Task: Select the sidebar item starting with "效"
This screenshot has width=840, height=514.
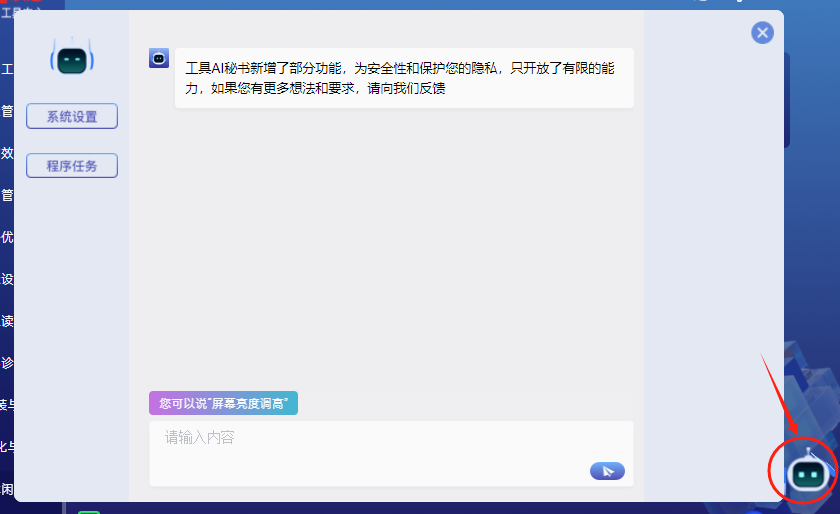Action: [x=7, y=153]
